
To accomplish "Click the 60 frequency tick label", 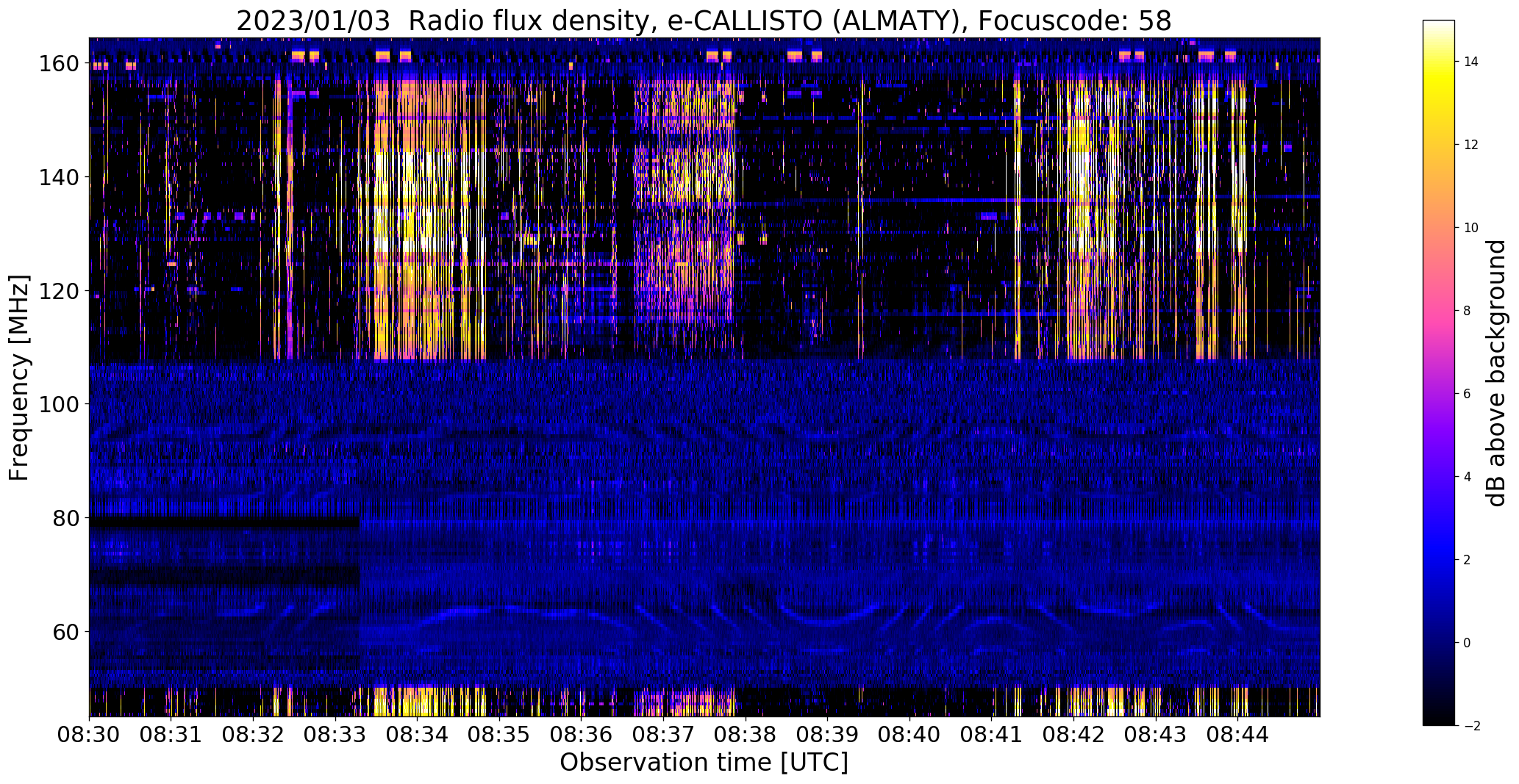I will pyautogui.click(x=65, y=631).
